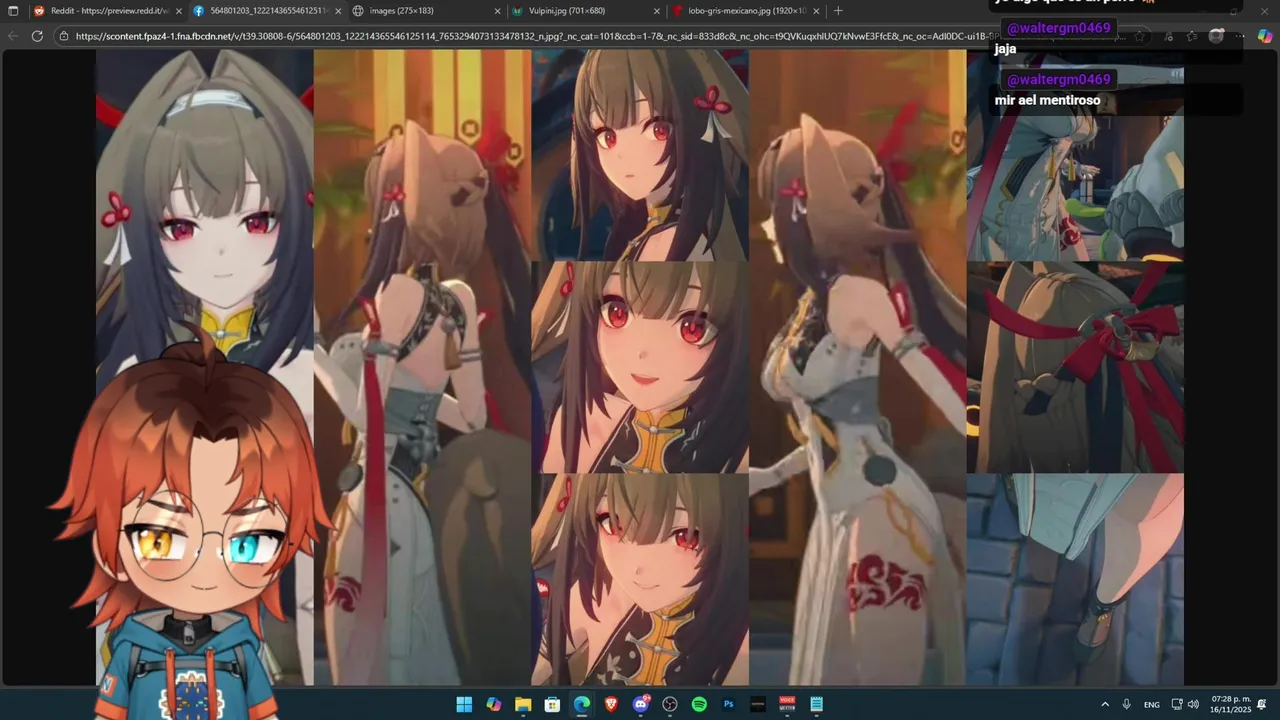This screenshot has width=1280, height=720.
Task: Open Microsoft Store from the taskbar
Action: (552, 704)
